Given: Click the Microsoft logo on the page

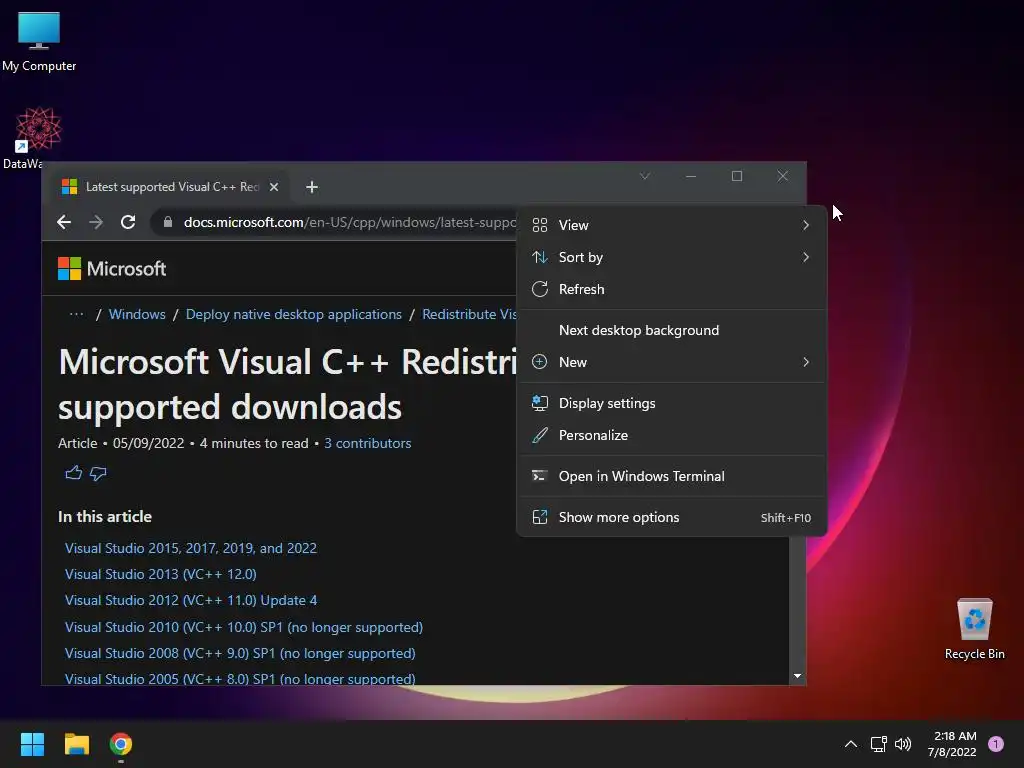Looking at the screenshot, I should pos(112,268).
